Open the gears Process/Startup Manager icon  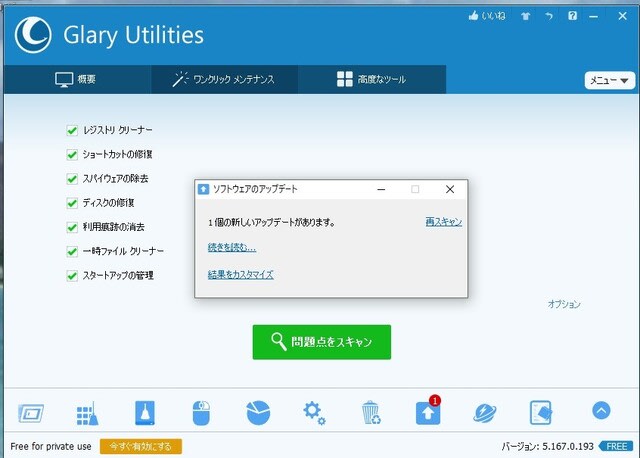tap(314, 413)
